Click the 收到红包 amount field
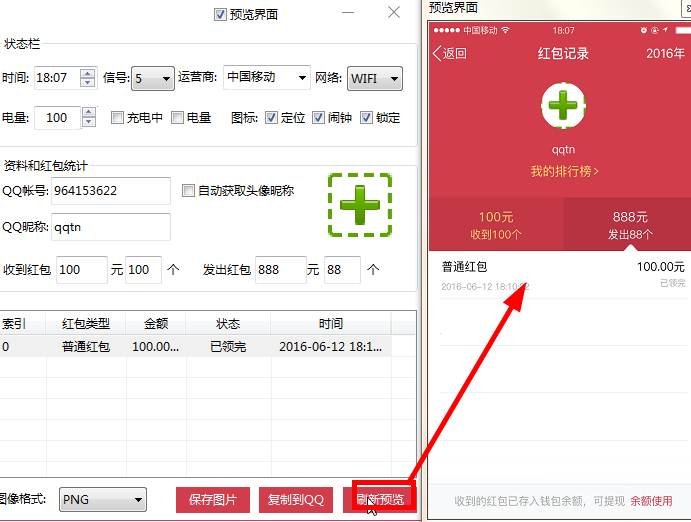This screenshot has width=691, height=522. pos(82,270)
